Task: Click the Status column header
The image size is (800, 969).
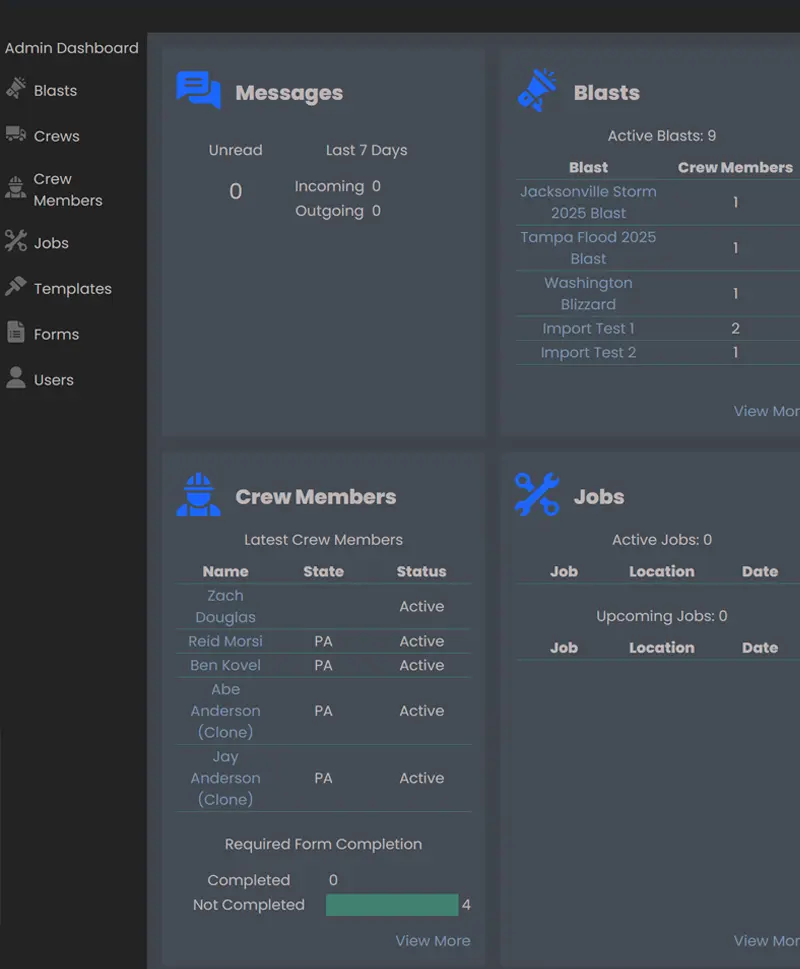Action: point(421,572)
